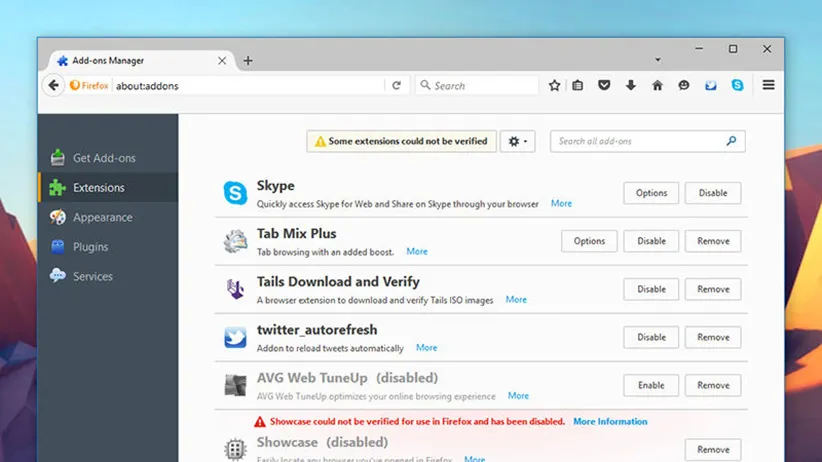Switch to the Plugins section
822x462 pixels.
[90, 247]
